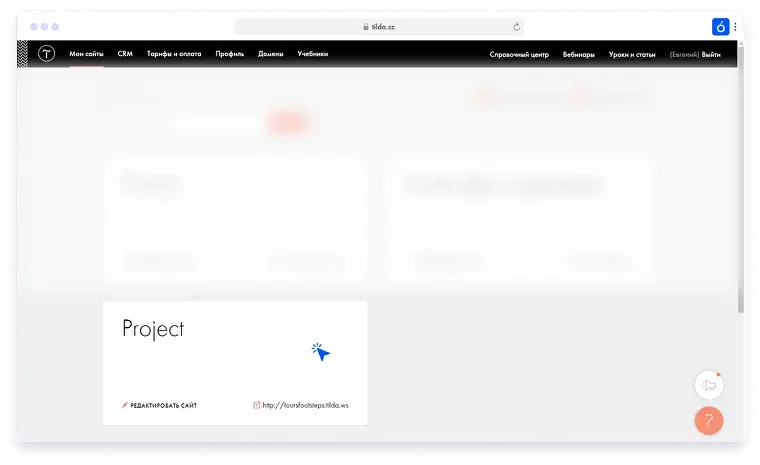760x465 pixels.
Task: Open the megaphone announcements button
Action: click(709, 385)
